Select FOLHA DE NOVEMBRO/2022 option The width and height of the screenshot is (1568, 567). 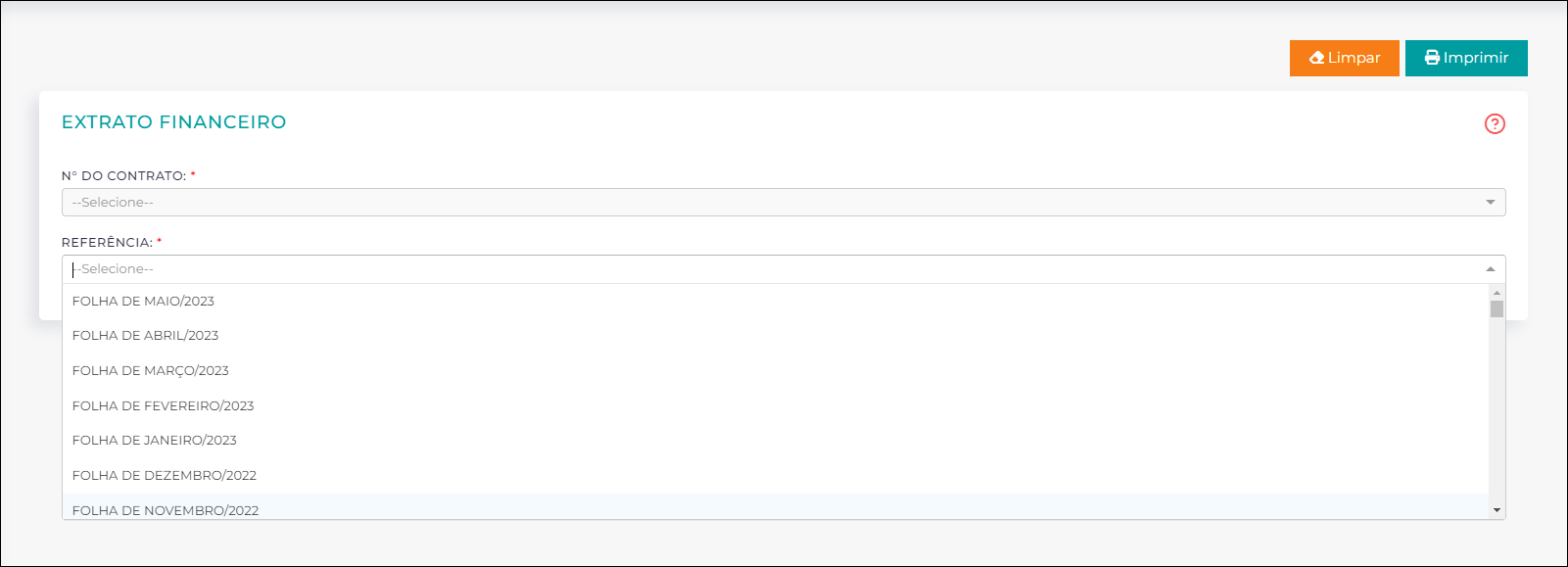point(776,507)
